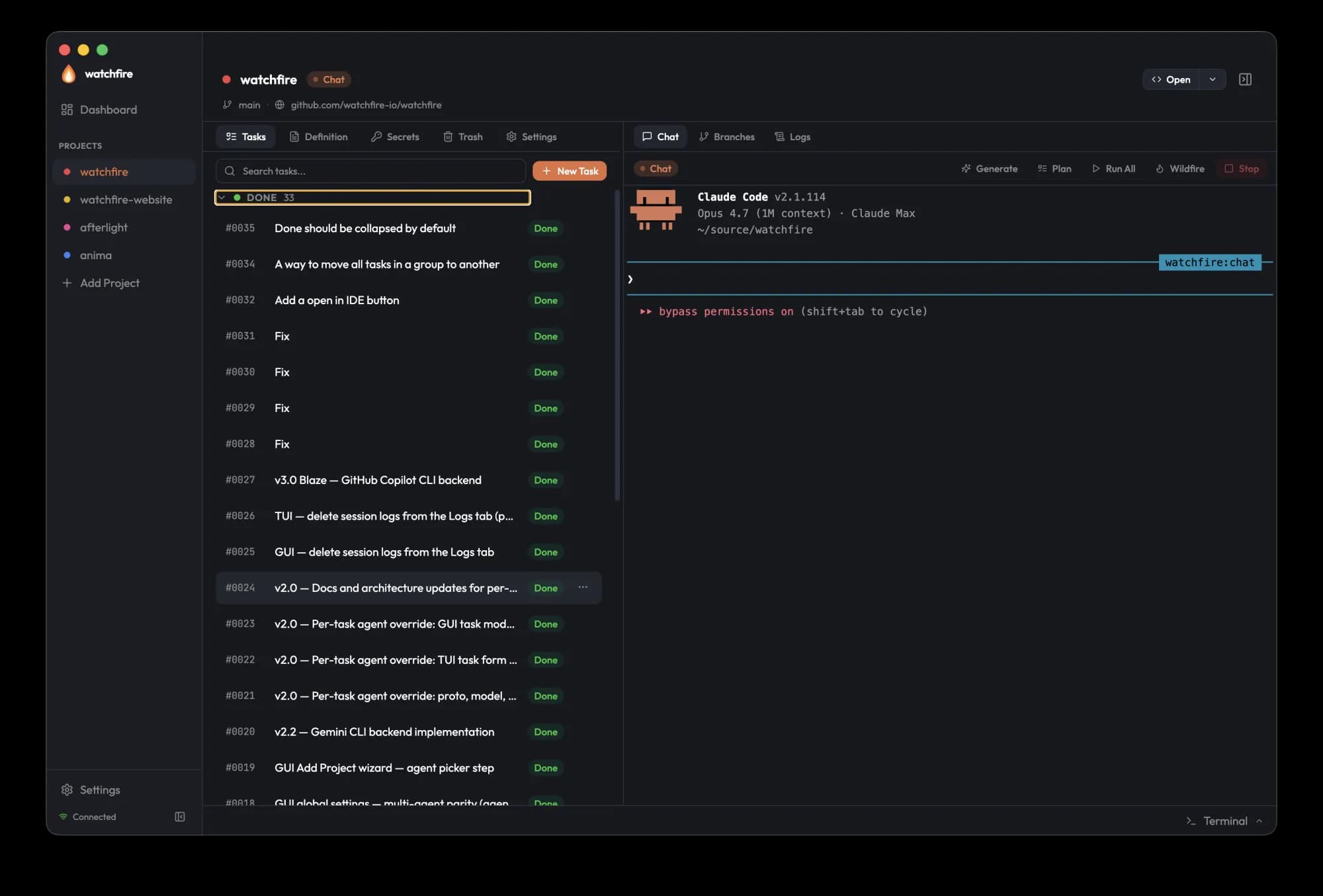This screenshot has width=1323, height=896.
Task: Open task #0023 GUI task modal override
Action: pos(409,624)
